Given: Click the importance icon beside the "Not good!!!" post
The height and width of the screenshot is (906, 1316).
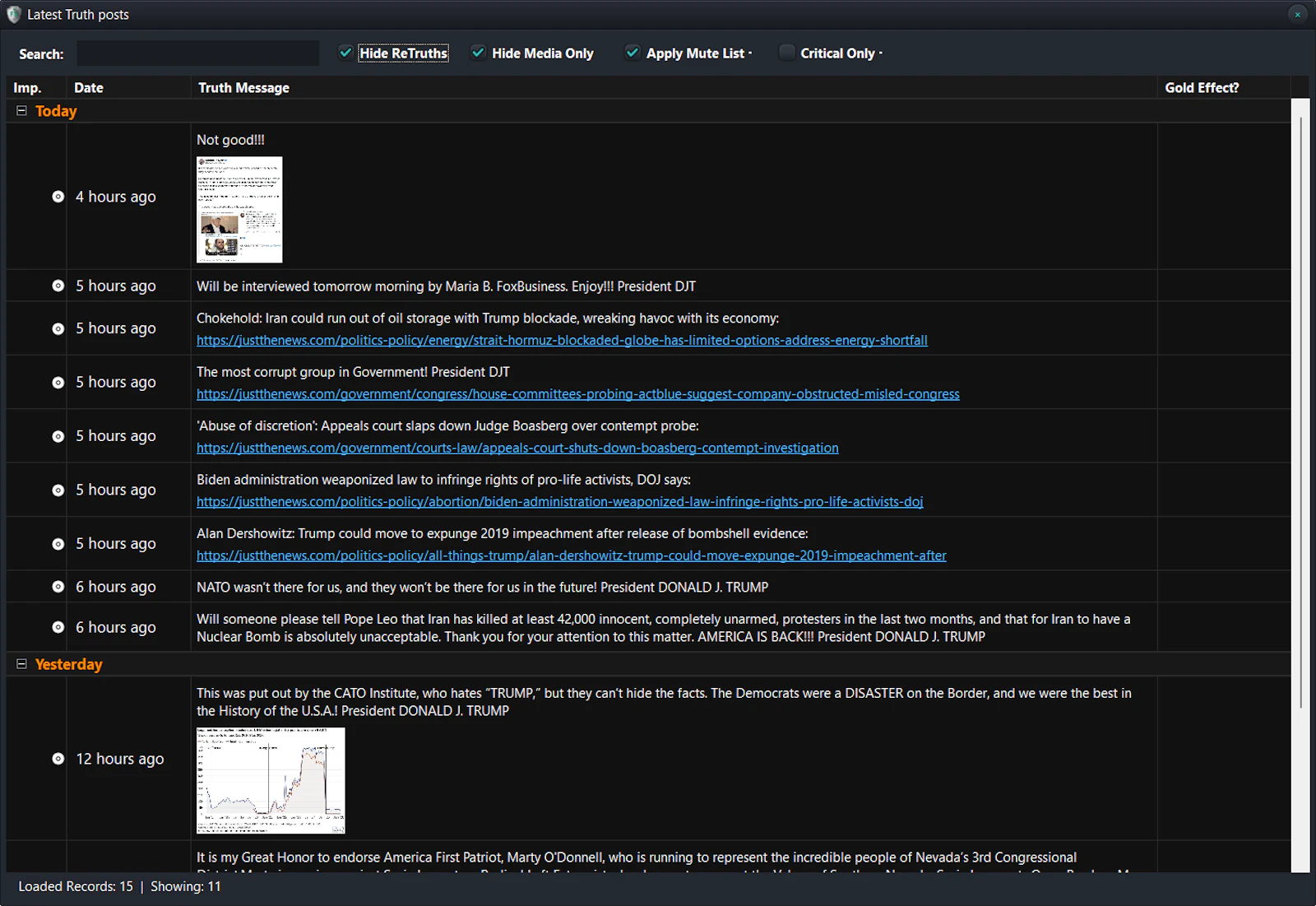Looking at the screenshot, I should coord(58,197).
